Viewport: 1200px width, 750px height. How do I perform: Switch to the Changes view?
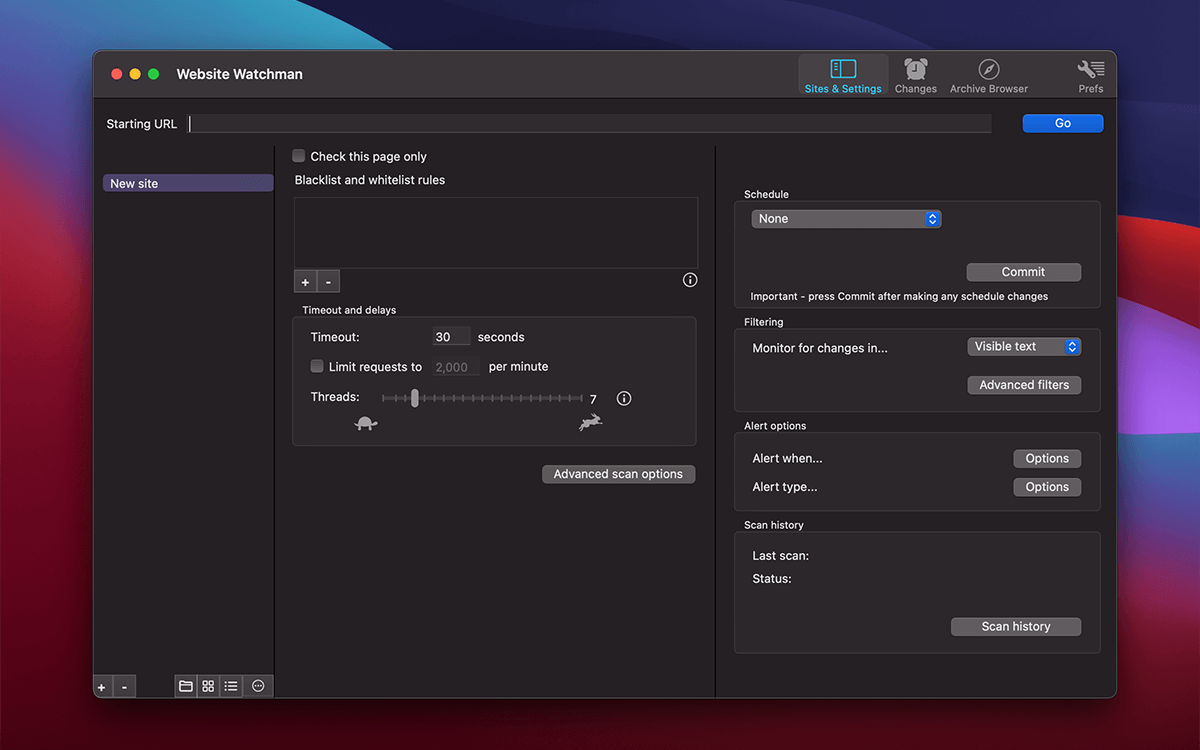tap(915, 75)
